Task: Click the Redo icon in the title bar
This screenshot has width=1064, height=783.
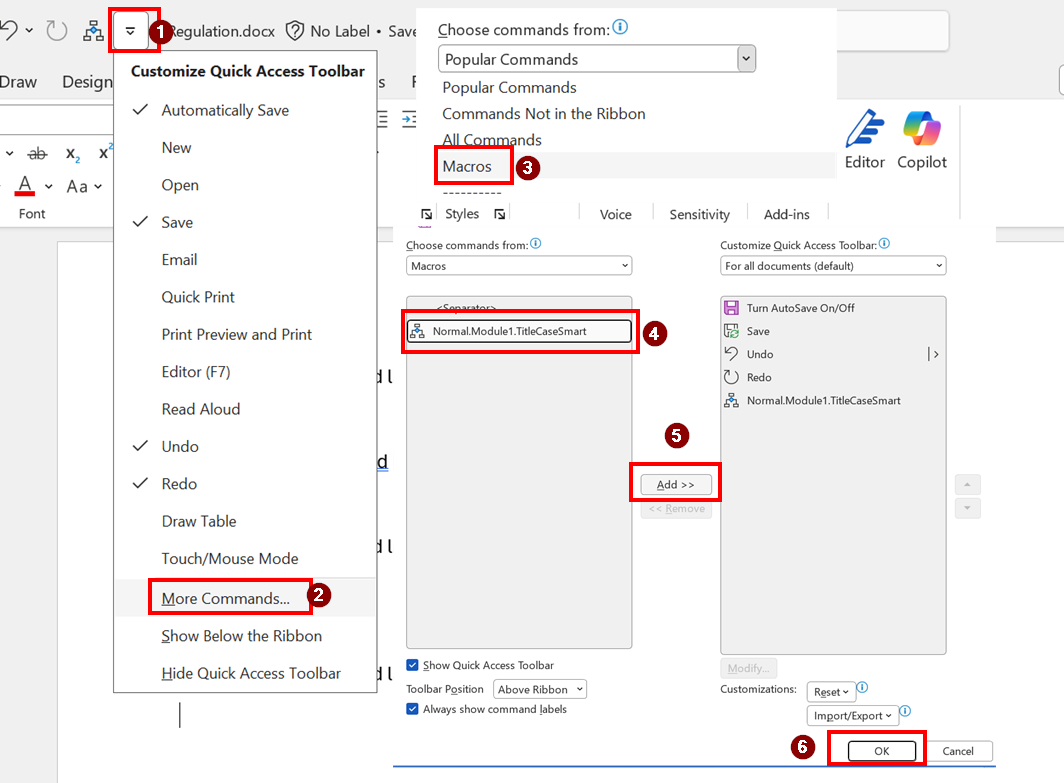Action: 56,31
